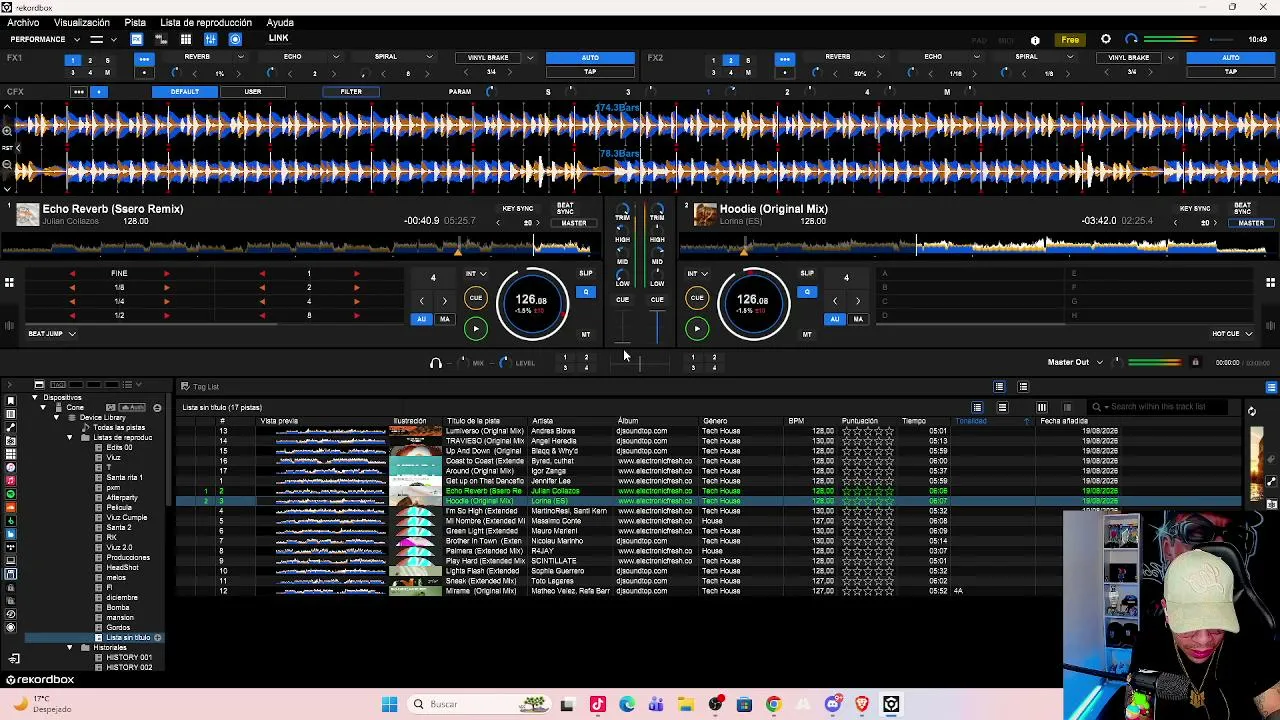Click the CFX DEFAULT button
The height and width of the screenshot is (720, 1280).
point(184,92)
